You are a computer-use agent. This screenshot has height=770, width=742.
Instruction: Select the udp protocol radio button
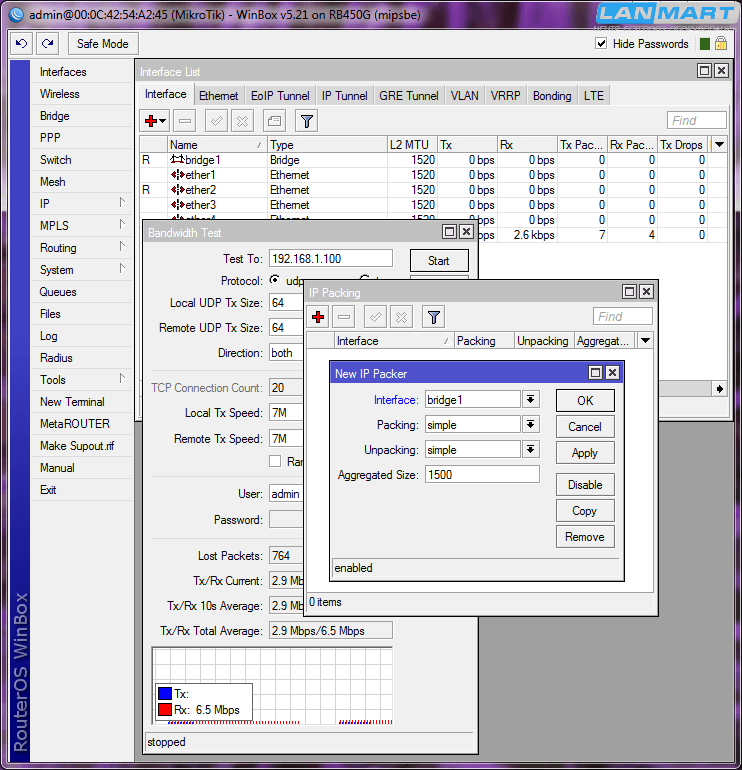pyautogui.click(x=275, y=280)
